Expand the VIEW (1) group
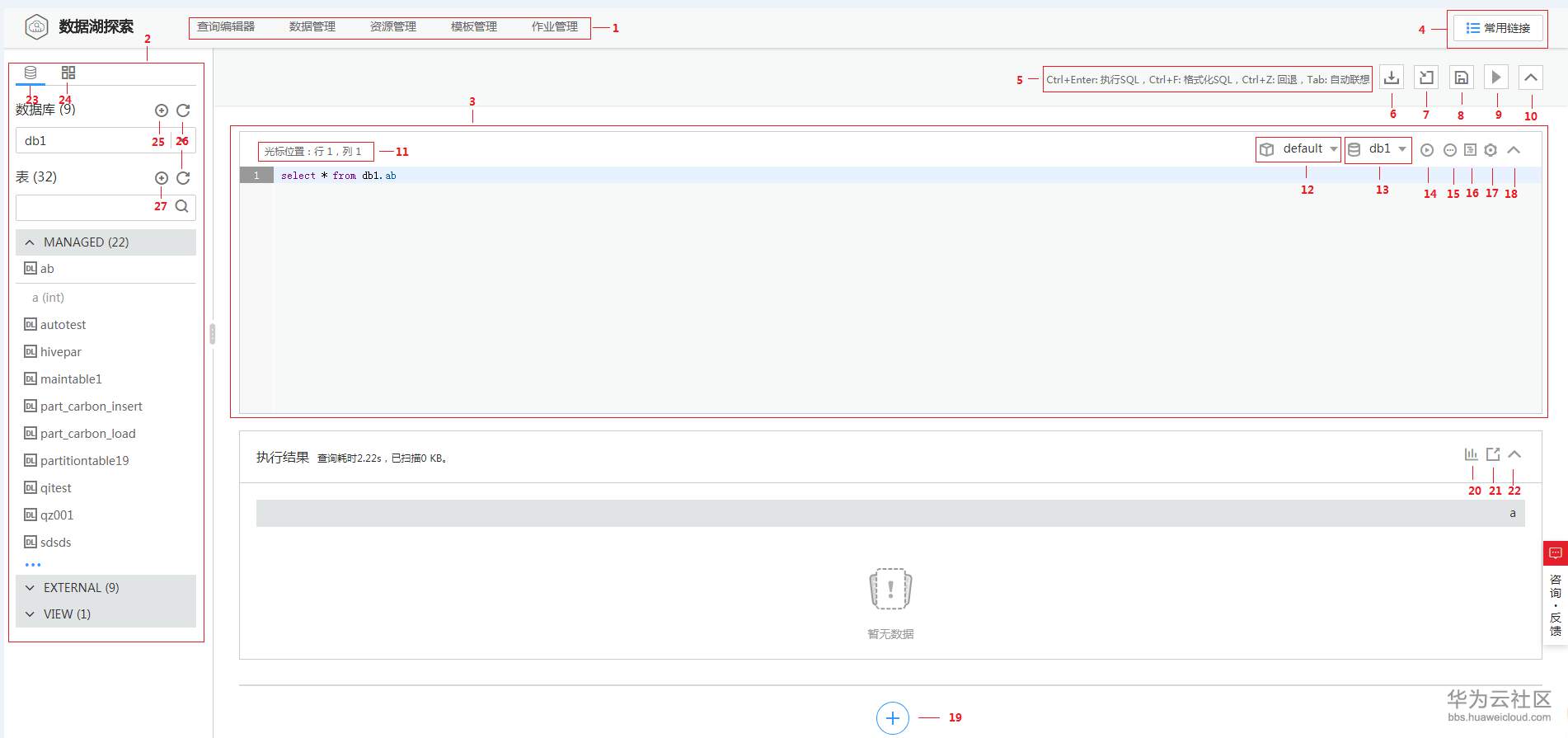Image resolution: width=1568 pixels, height=738 pixels. click(x=106, y=614)
